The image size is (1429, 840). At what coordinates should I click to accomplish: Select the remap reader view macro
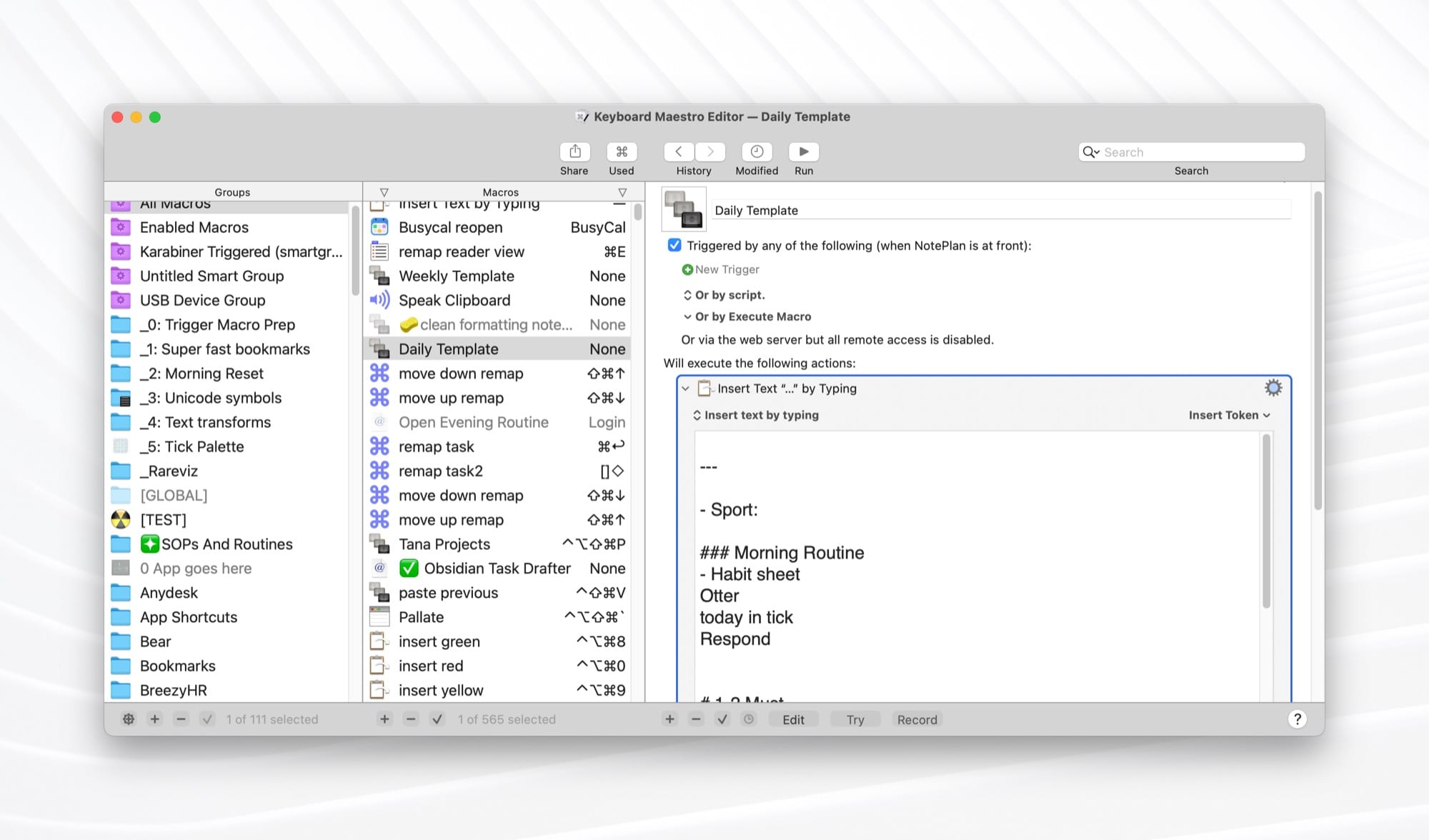499,251
